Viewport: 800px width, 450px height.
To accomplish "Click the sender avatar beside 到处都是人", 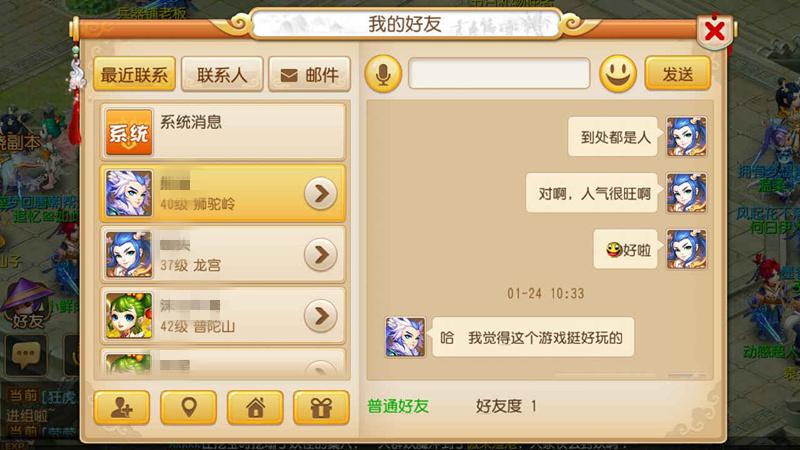I will coord(687,136).
